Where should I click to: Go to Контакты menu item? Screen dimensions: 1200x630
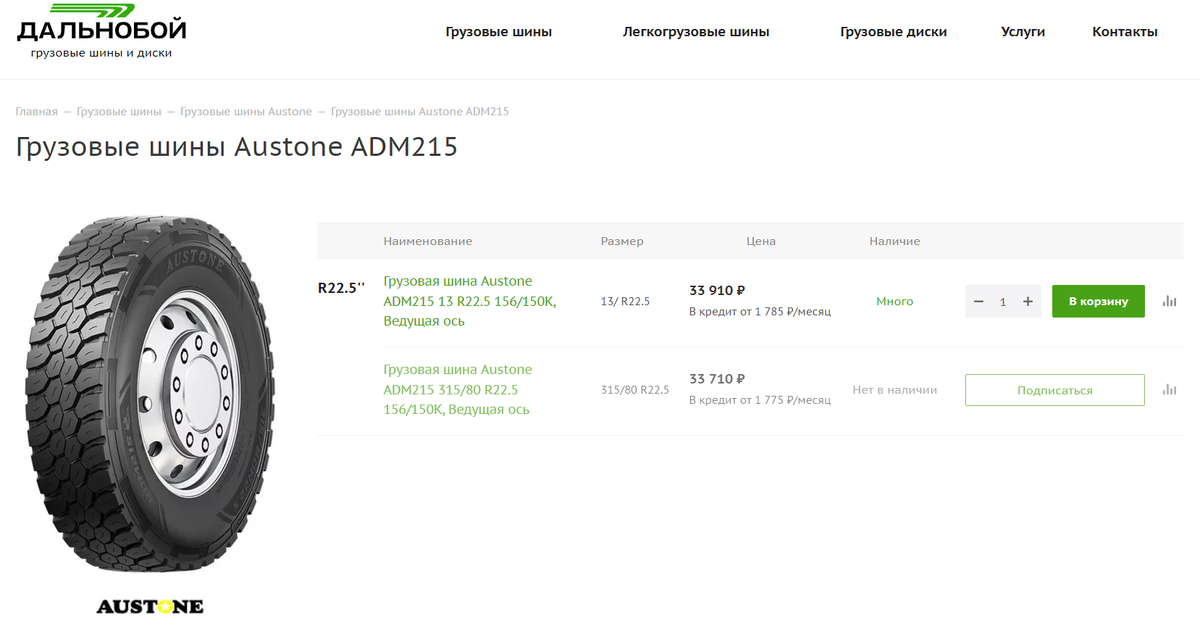pos(1125,32)
